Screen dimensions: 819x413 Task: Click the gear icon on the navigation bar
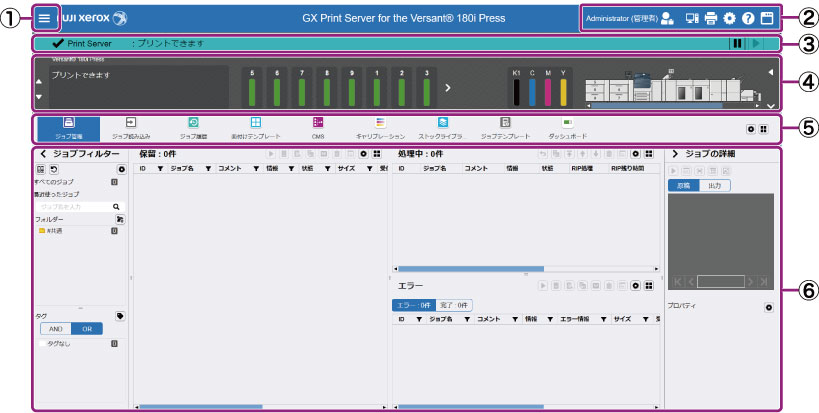[751, 129]
